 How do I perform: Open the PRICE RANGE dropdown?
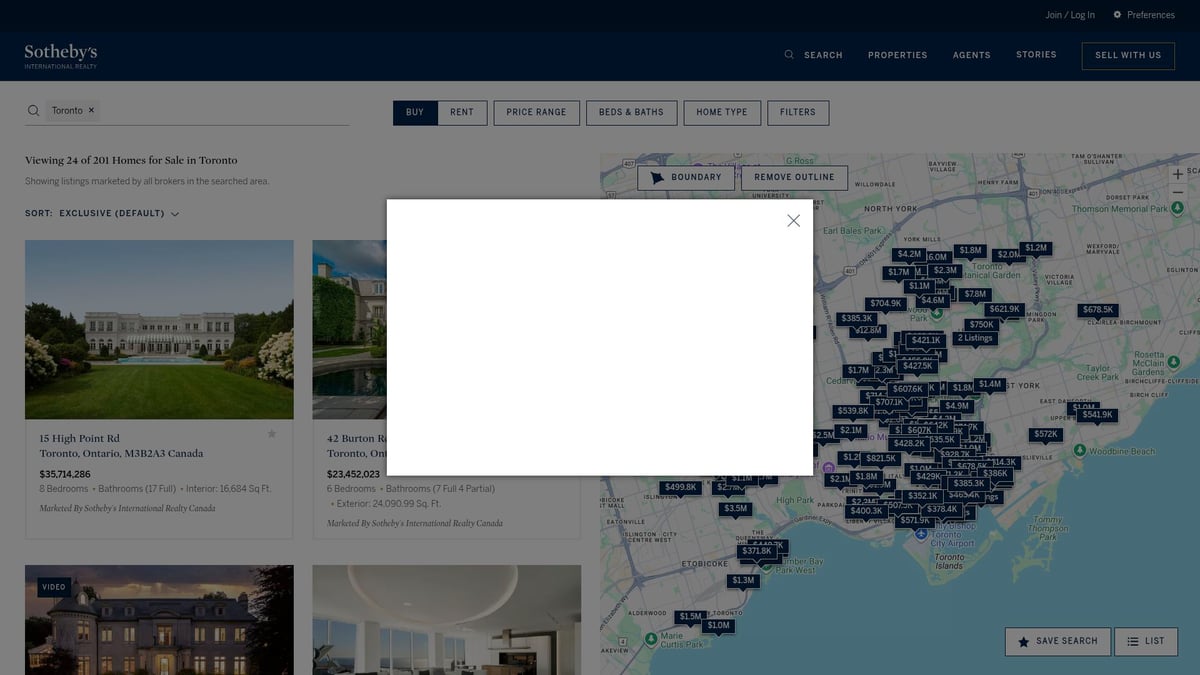pos(536,113)
